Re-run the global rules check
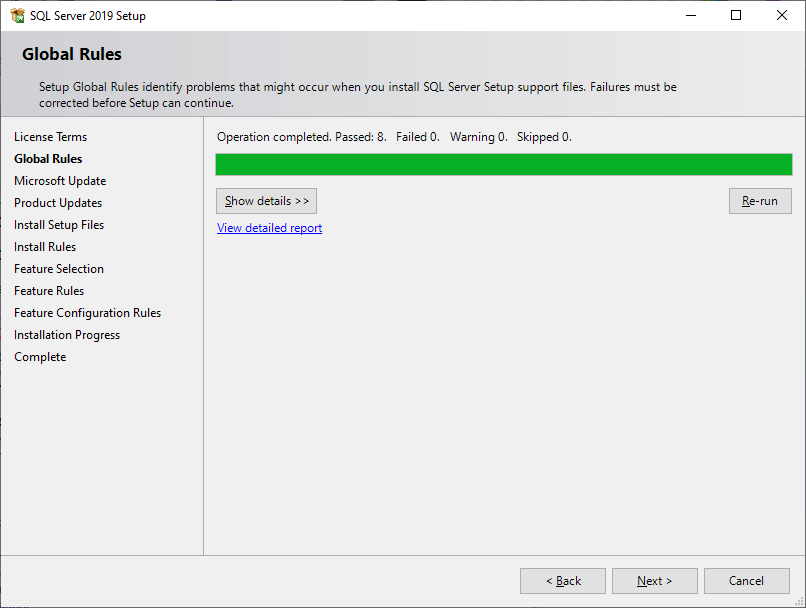The width and height of the screenshot is (806, 608). (759, 200)
